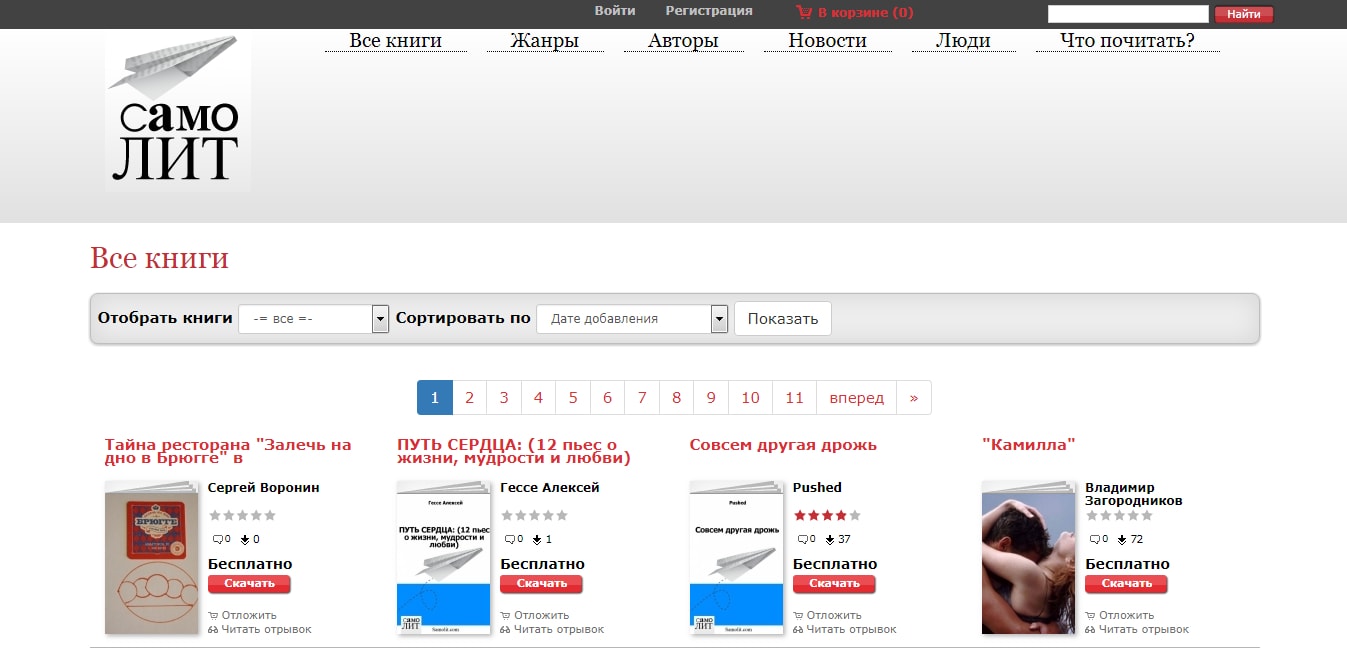The image size is (1347, 651).
Task: Go to next pages with » arrow
Action: (913, 397)
